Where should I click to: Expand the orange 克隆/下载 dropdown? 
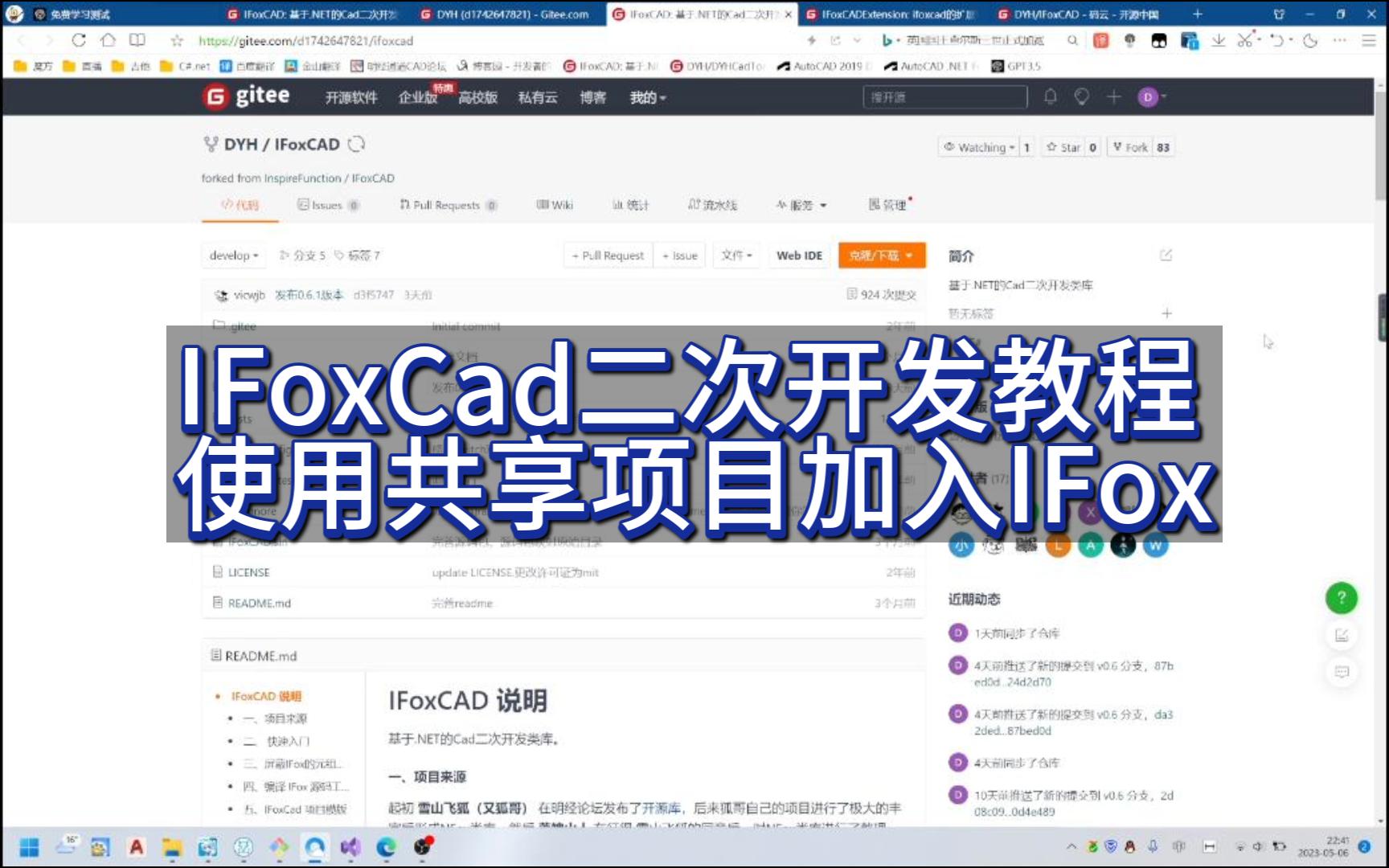tap(881, 256)
